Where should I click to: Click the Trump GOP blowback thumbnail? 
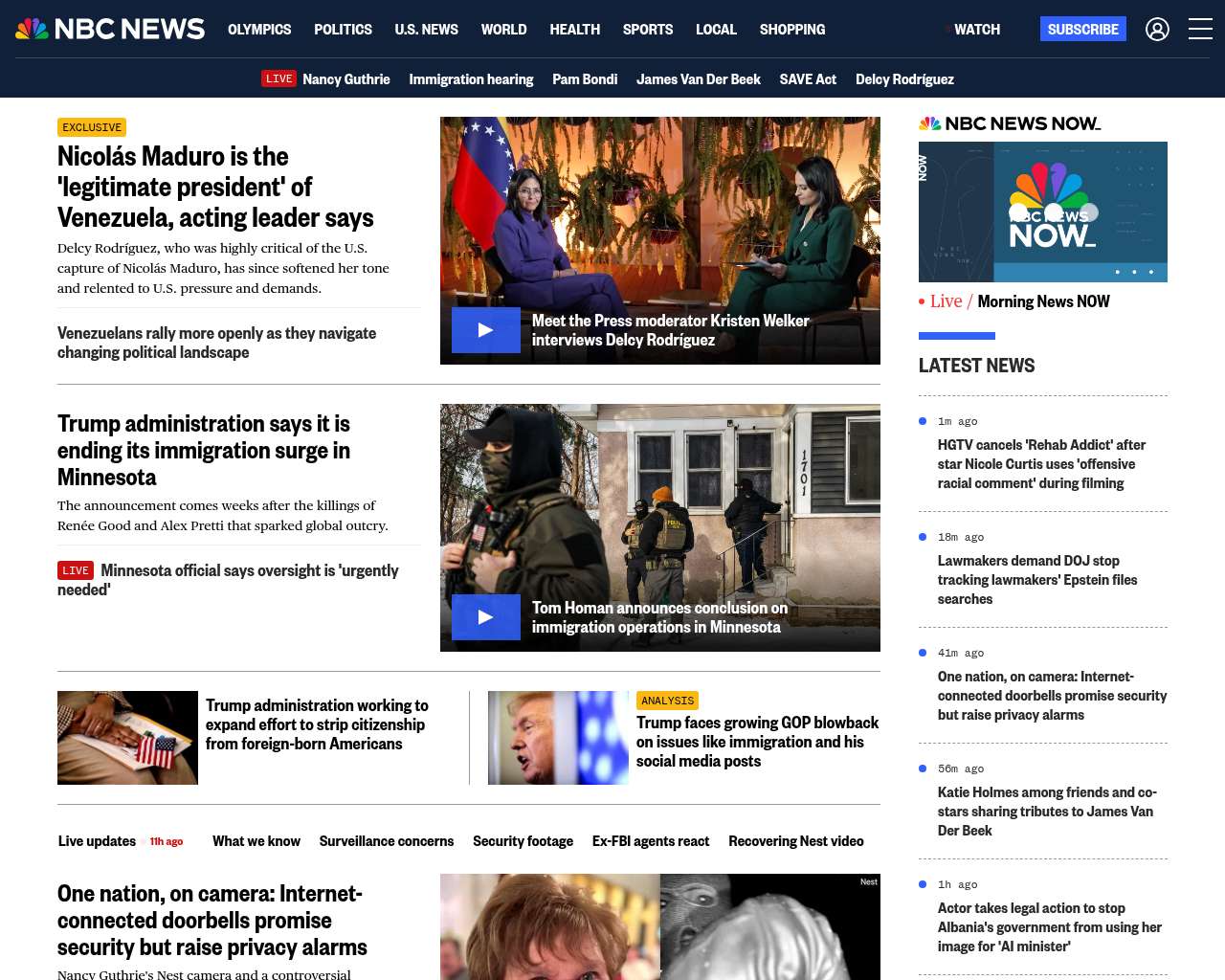tap(558, 738)
